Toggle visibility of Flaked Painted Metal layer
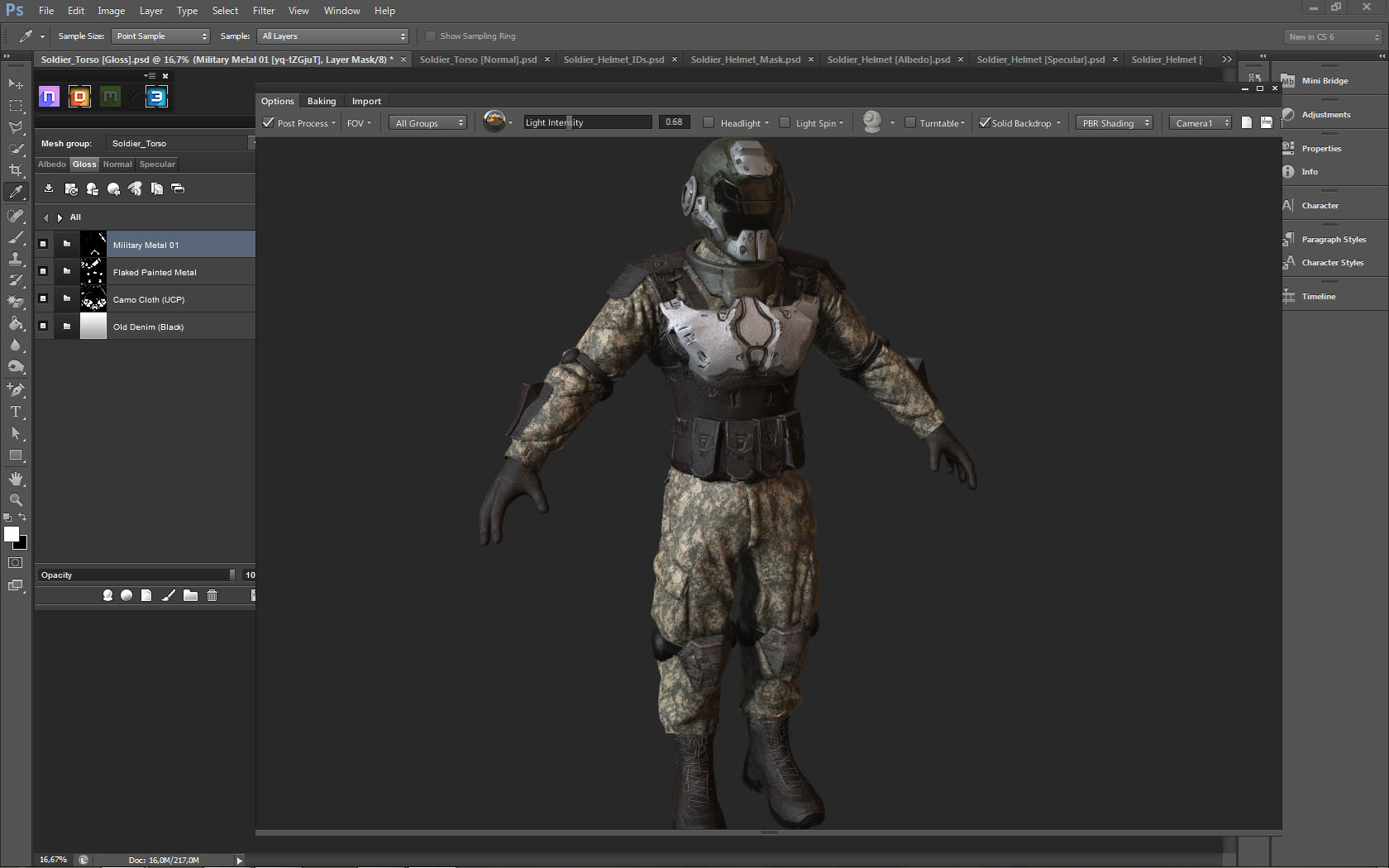Viewport: 1389px width, 868px height. tap(43, 271)
